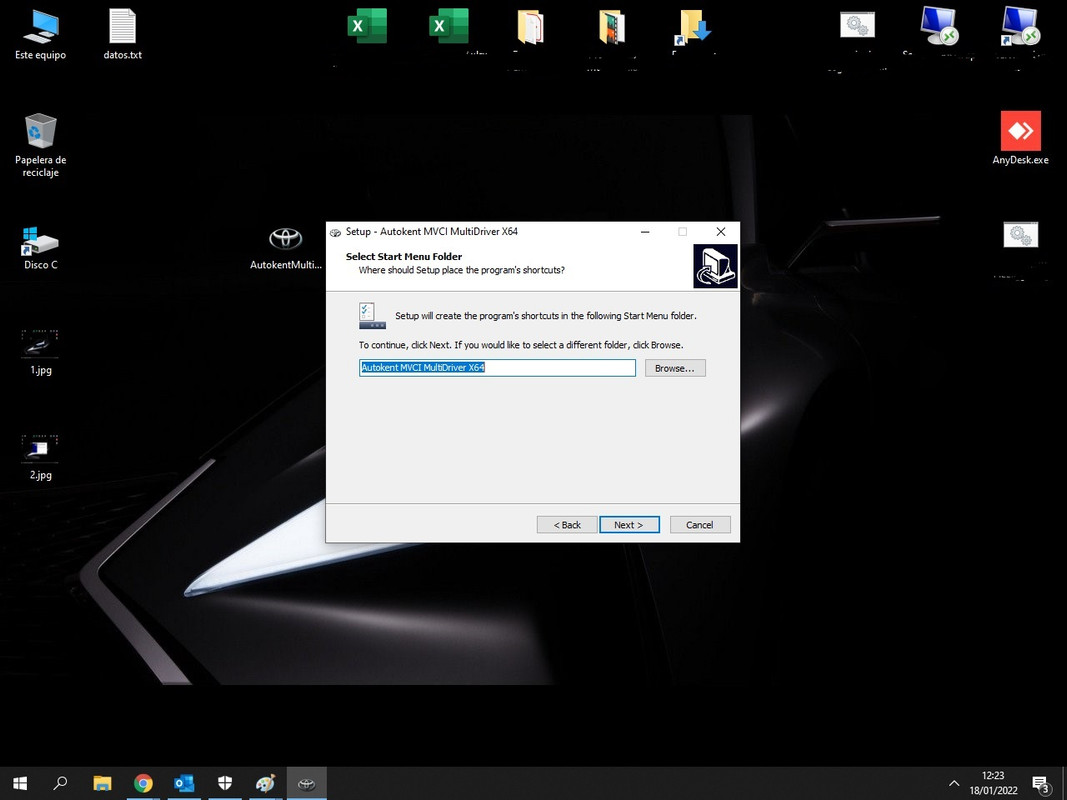
Task: Open the notification center icon
Action: (1041, 784)
